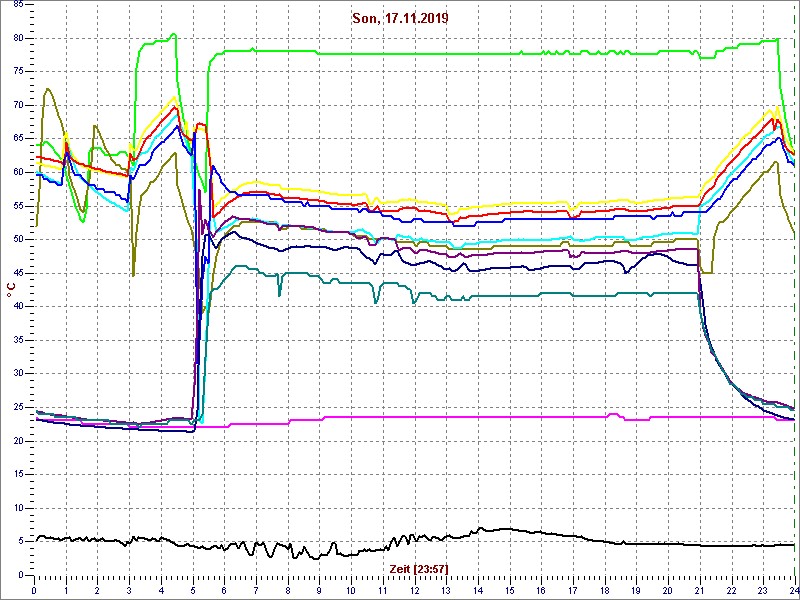The image size is (800, 600).
Task: Click hour label 7 on time axis
Action: (256, 589)
